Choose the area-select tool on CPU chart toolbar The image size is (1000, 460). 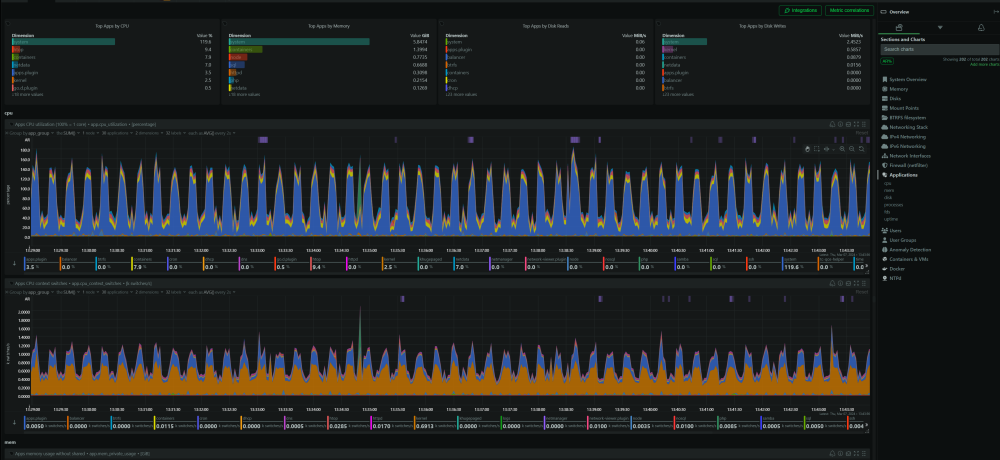817,149
